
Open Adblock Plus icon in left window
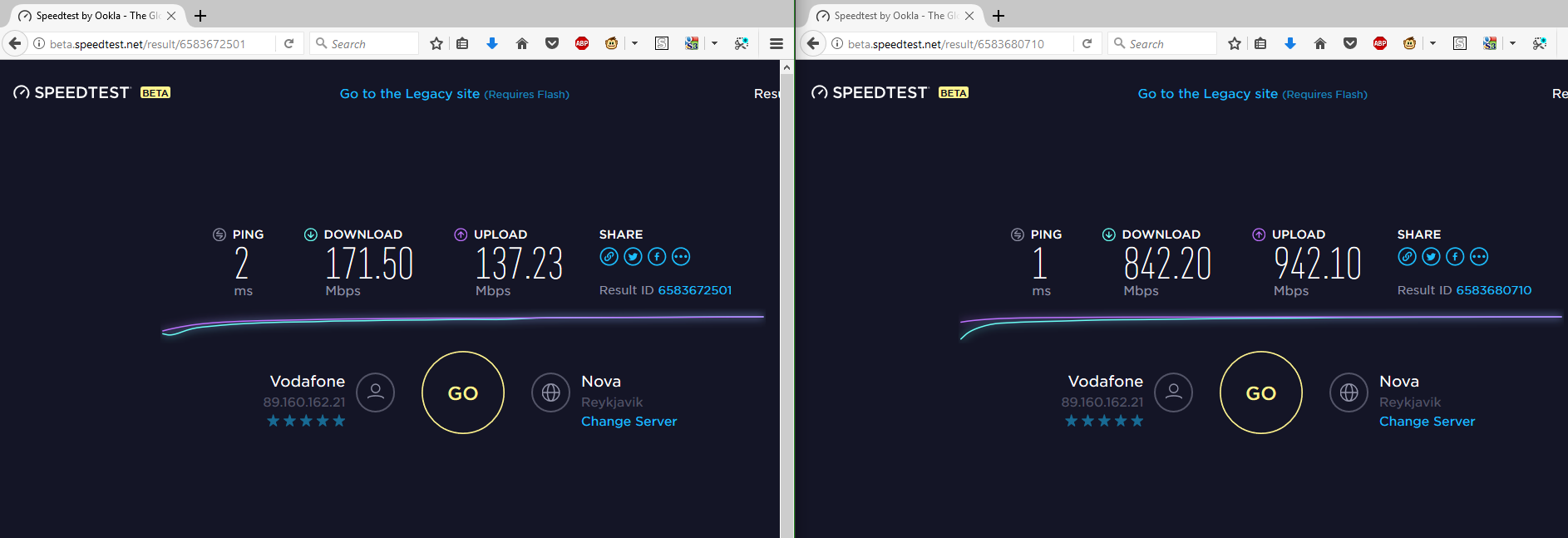click(582, 43)
